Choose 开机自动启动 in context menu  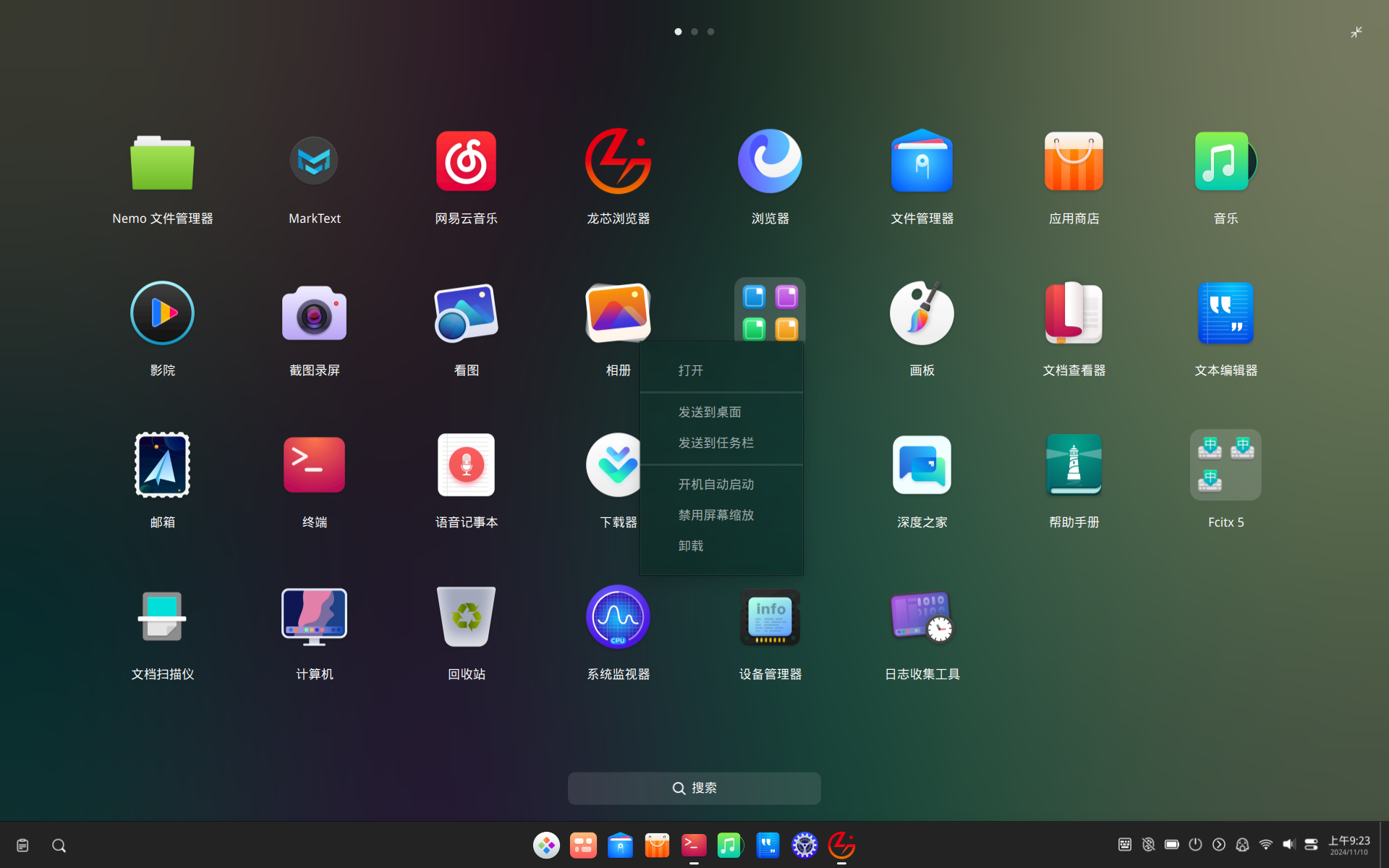pyautogui.click(x=721, y=484)
